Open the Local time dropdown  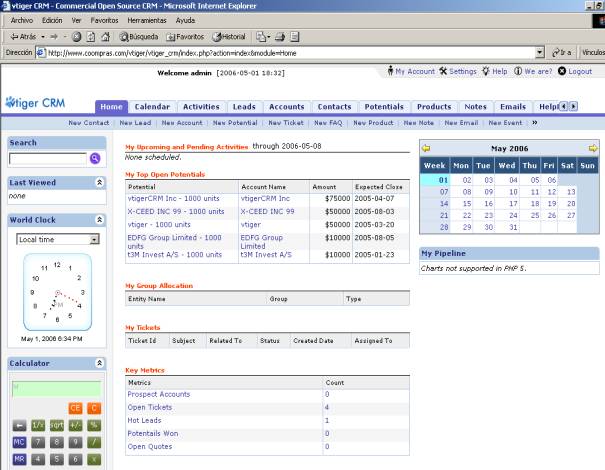(x=58, y=239)
